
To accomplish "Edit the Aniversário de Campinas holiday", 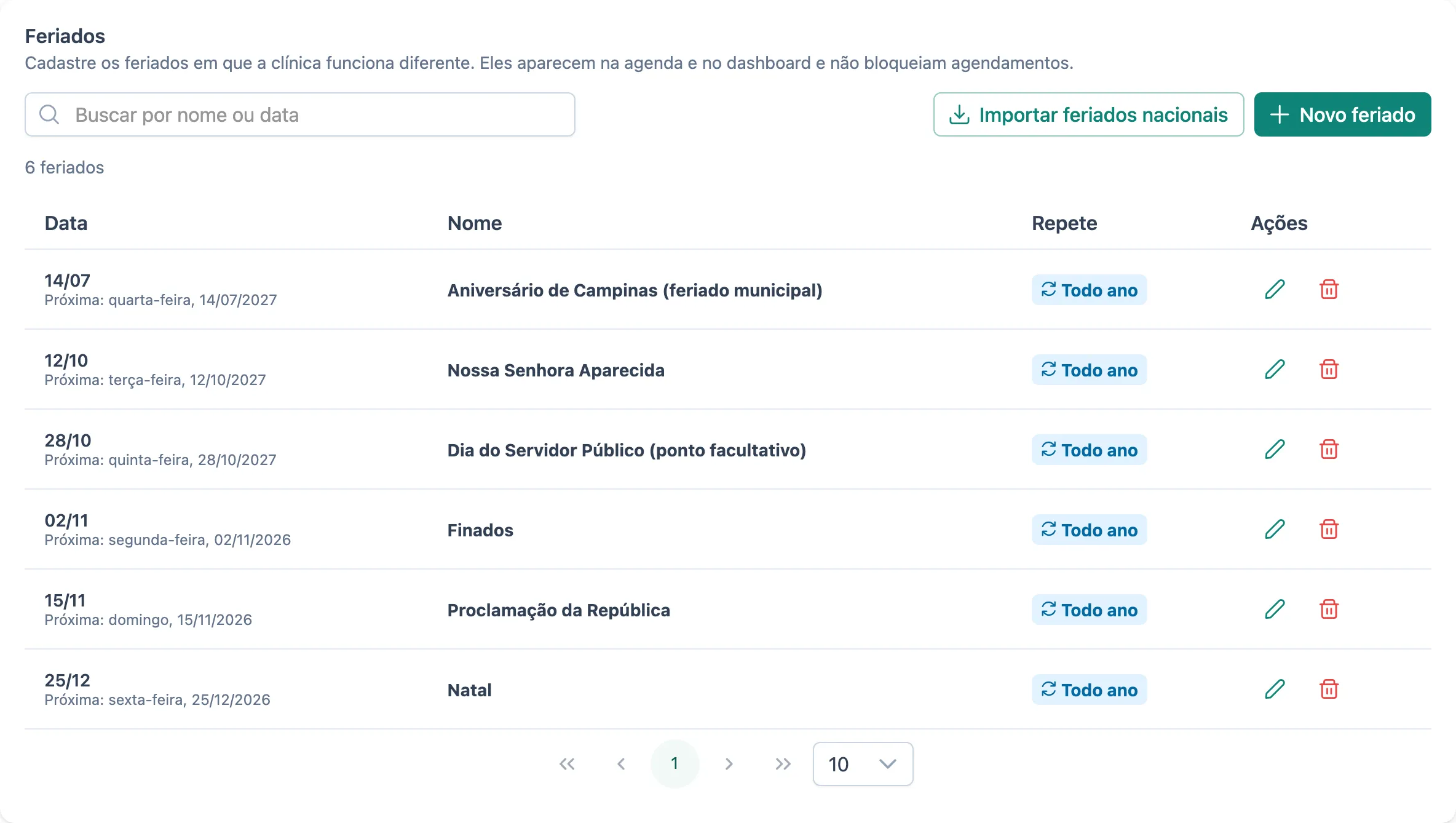I will point(1275,289).
